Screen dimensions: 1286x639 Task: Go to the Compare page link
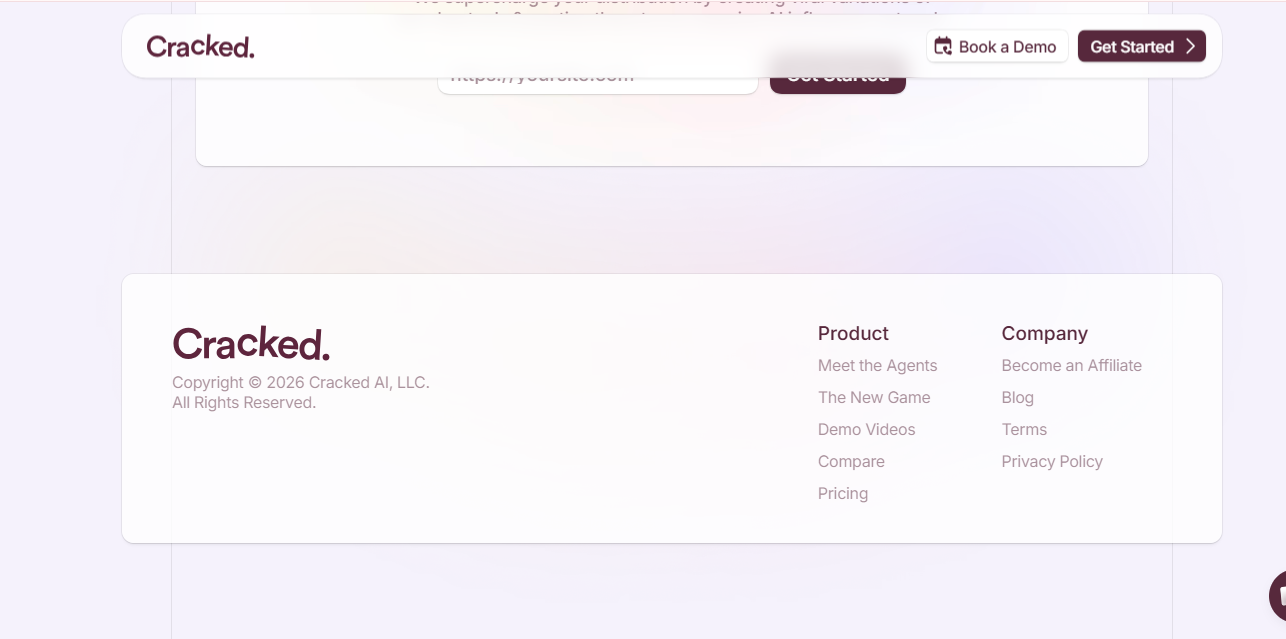click(x=851, y=461)
